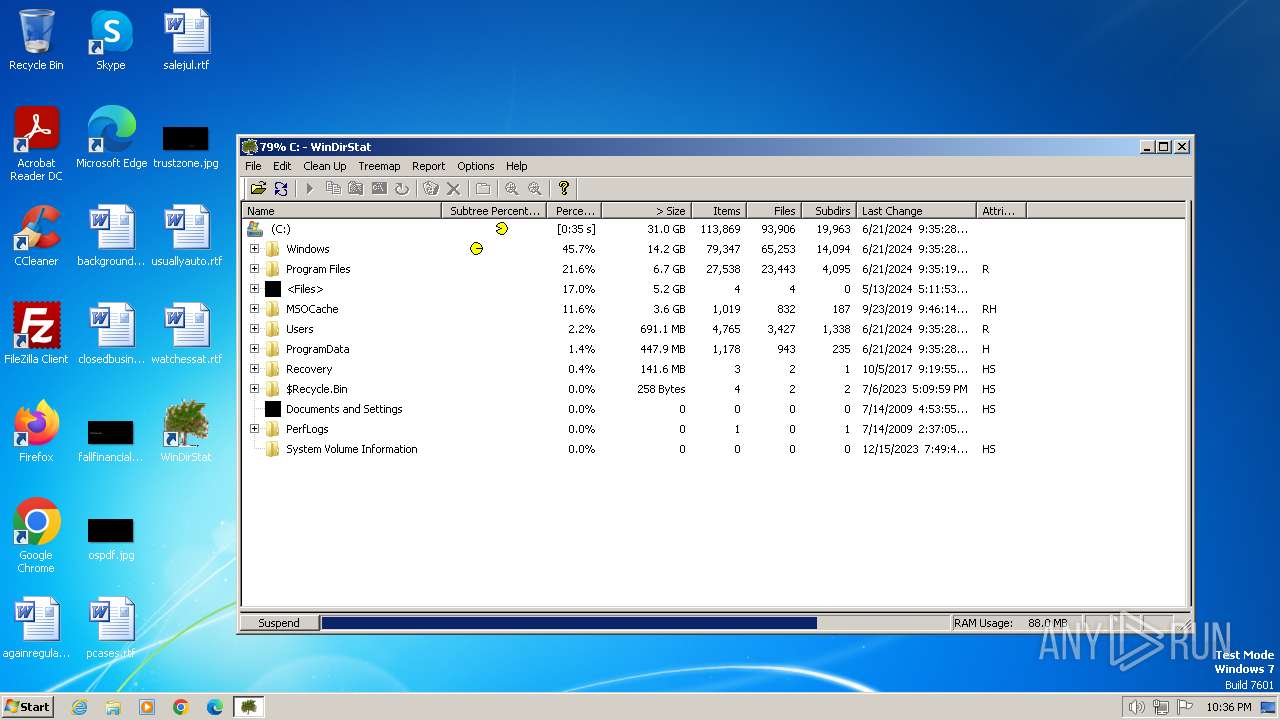This screenshot has height=720, width=1280.
Task: Expand the Program Files folder node
Action: [x=254, y=269]
